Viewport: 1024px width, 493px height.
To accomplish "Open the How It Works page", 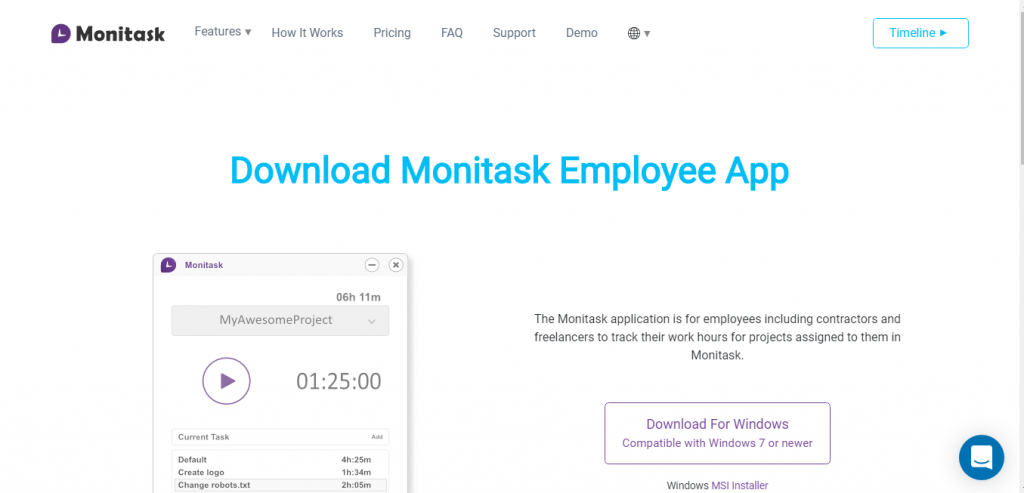I will click(x=307, y=33).
